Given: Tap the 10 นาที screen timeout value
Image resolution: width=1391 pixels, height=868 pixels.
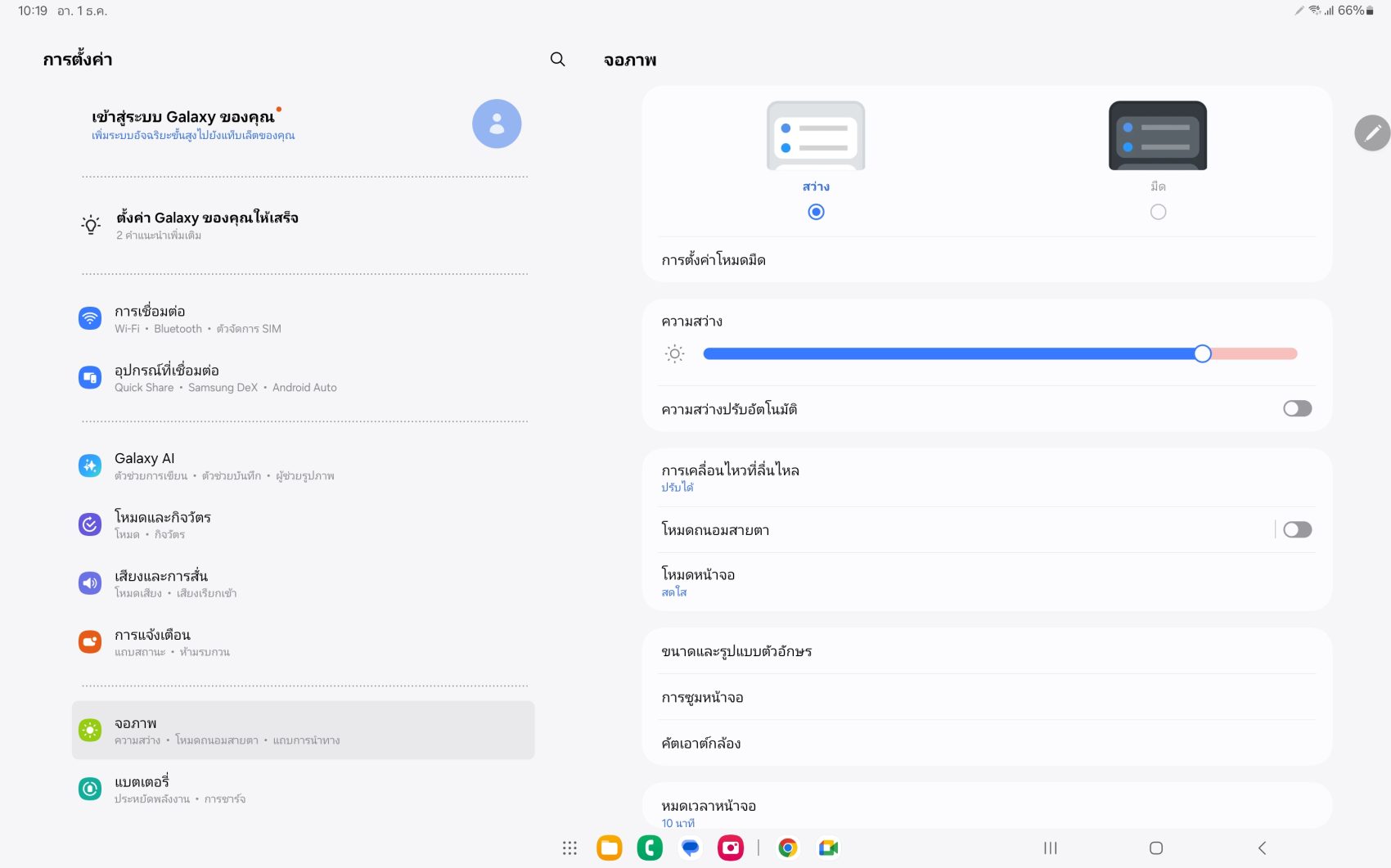Looking at the screenshot, I should click(678, 823).
